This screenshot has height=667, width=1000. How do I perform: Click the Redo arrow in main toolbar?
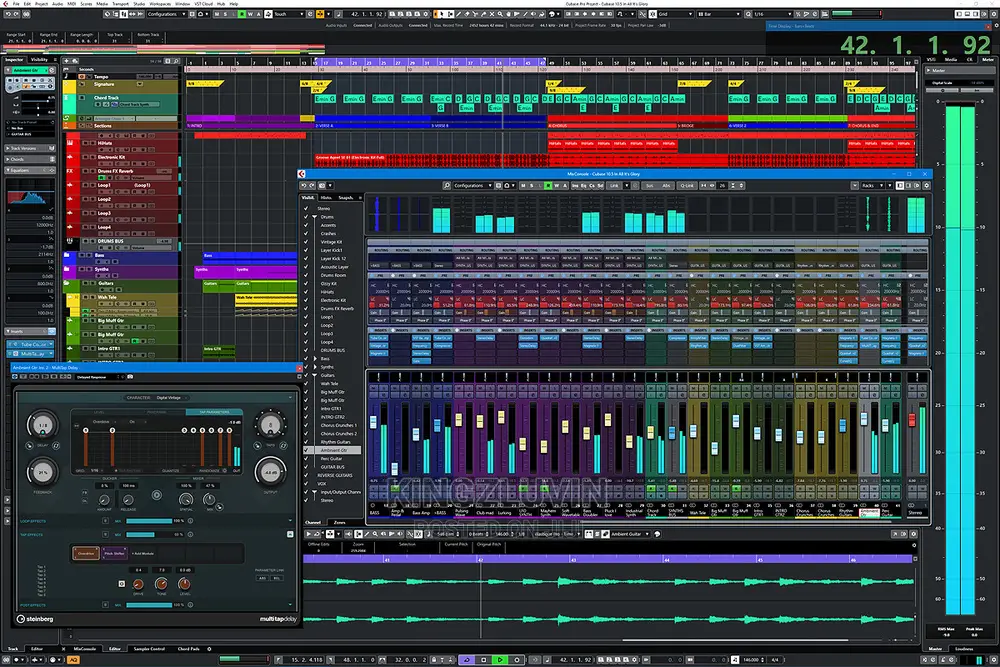[x=16, y=14]
